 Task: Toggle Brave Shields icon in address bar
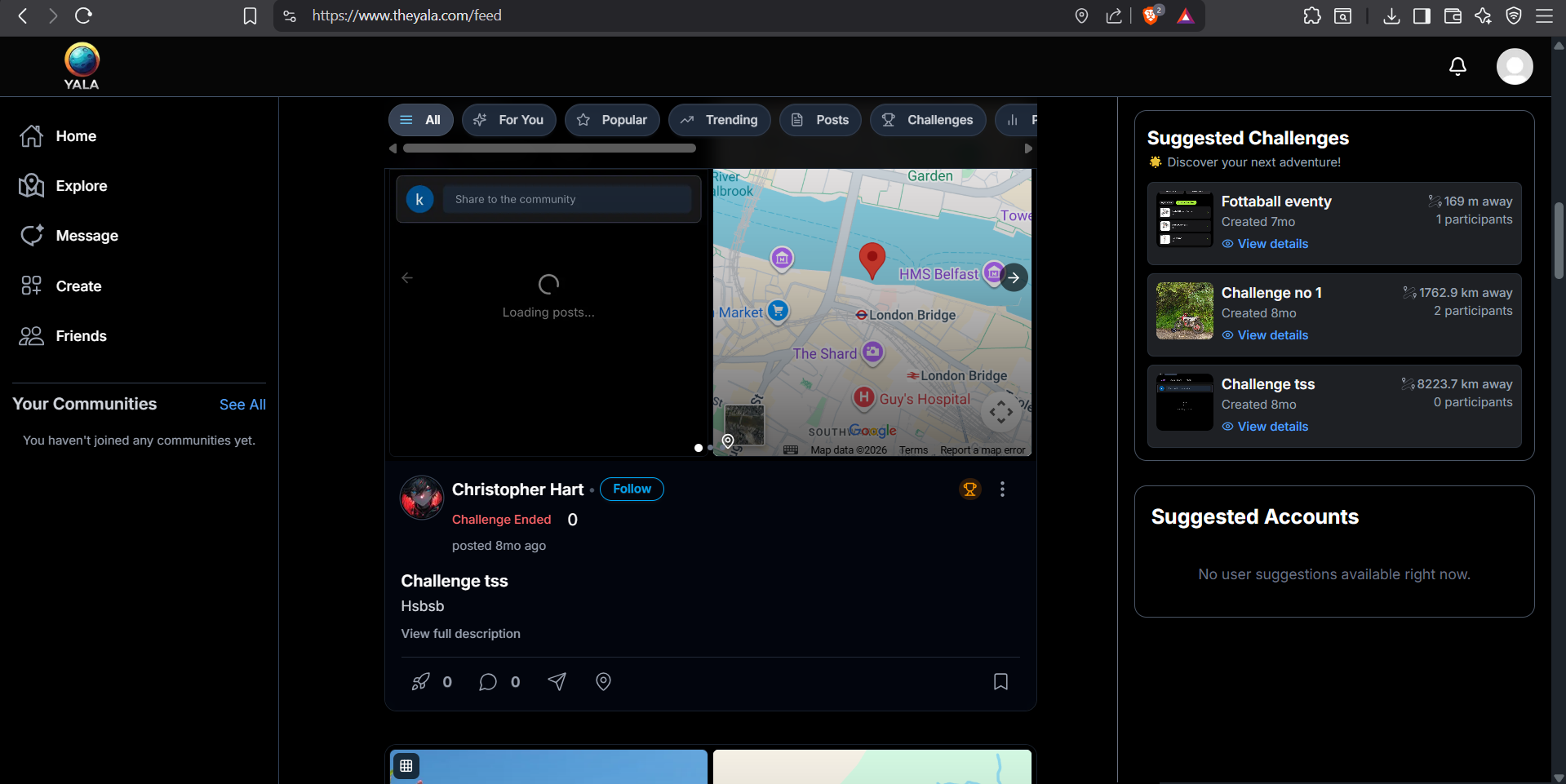[x=1151, y=16]
